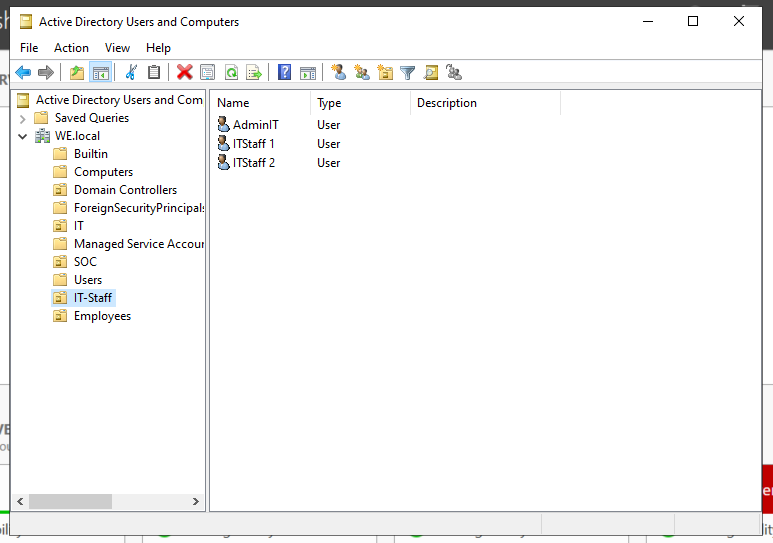Open the Help menu
This screenshot has width=773, height=543.
[x=158, y=48]
